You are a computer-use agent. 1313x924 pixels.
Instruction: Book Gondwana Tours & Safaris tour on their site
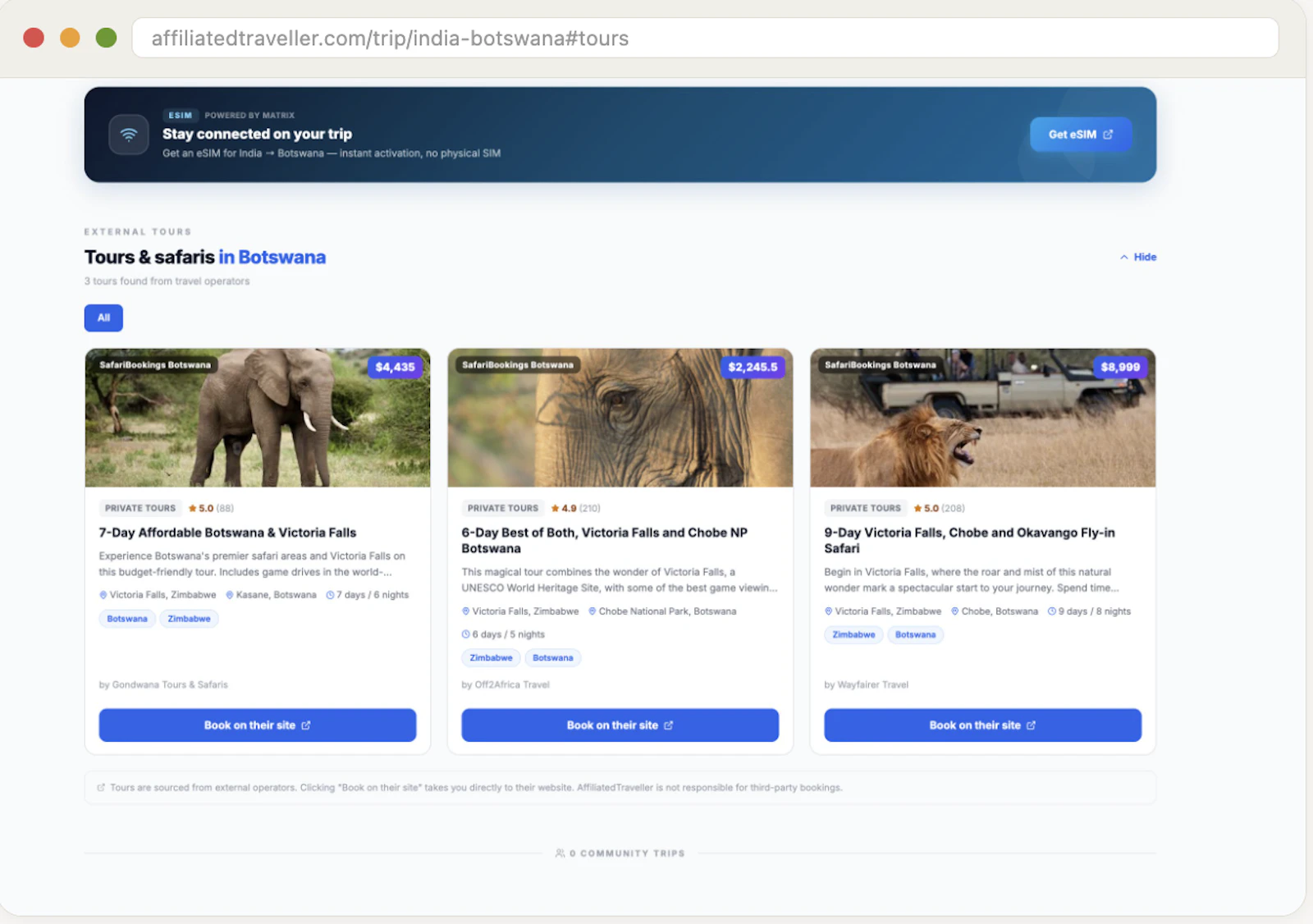click(x=258, y=725)
